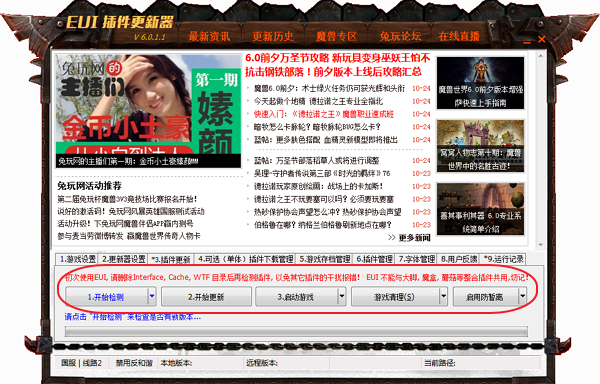The height and width of the screenshot is (384, 600).
Task: Click the update progress bar
Action: (x=296, y=332)
